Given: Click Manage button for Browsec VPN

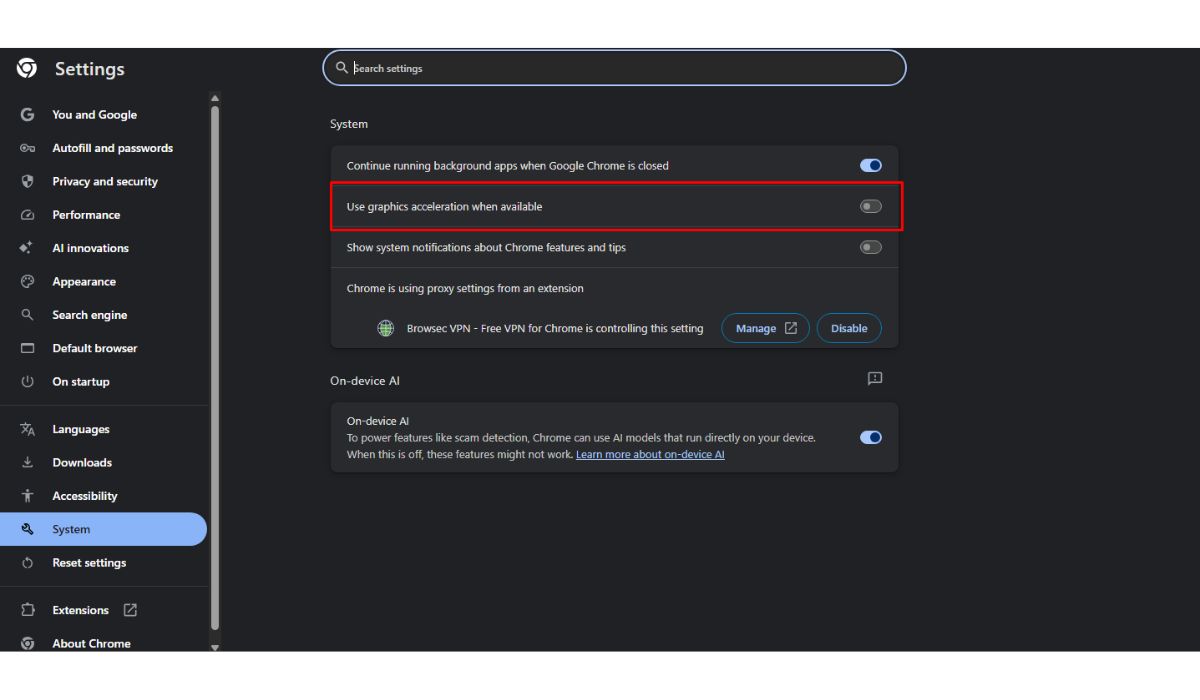Looking at the screenshot, I should tap(765, 328).
